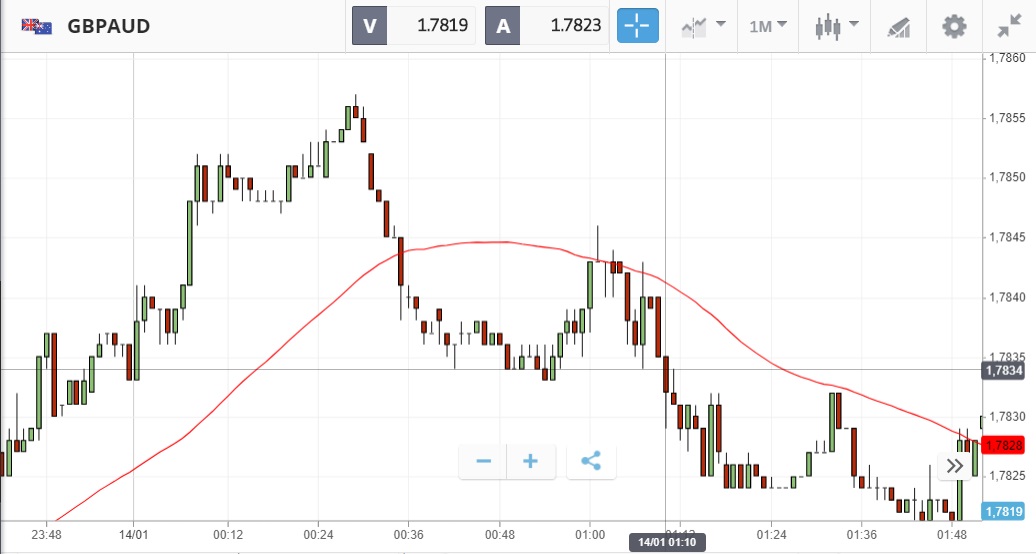The width and height of the screenshot is (1036, 554).
Task: Click the 14/01 01:10 time marker
Action: (665, 542)
